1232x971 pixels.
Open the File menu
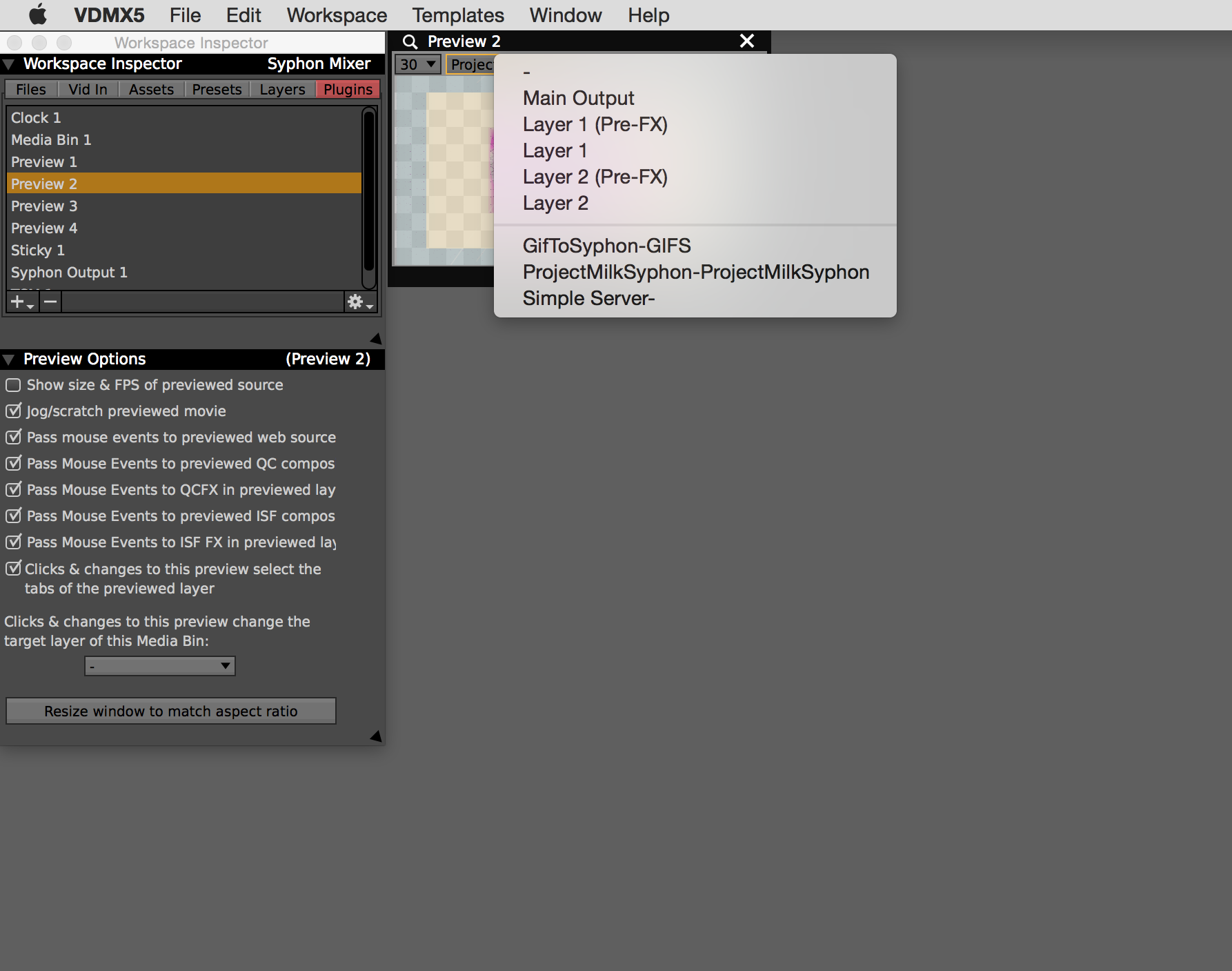[185, 15]
